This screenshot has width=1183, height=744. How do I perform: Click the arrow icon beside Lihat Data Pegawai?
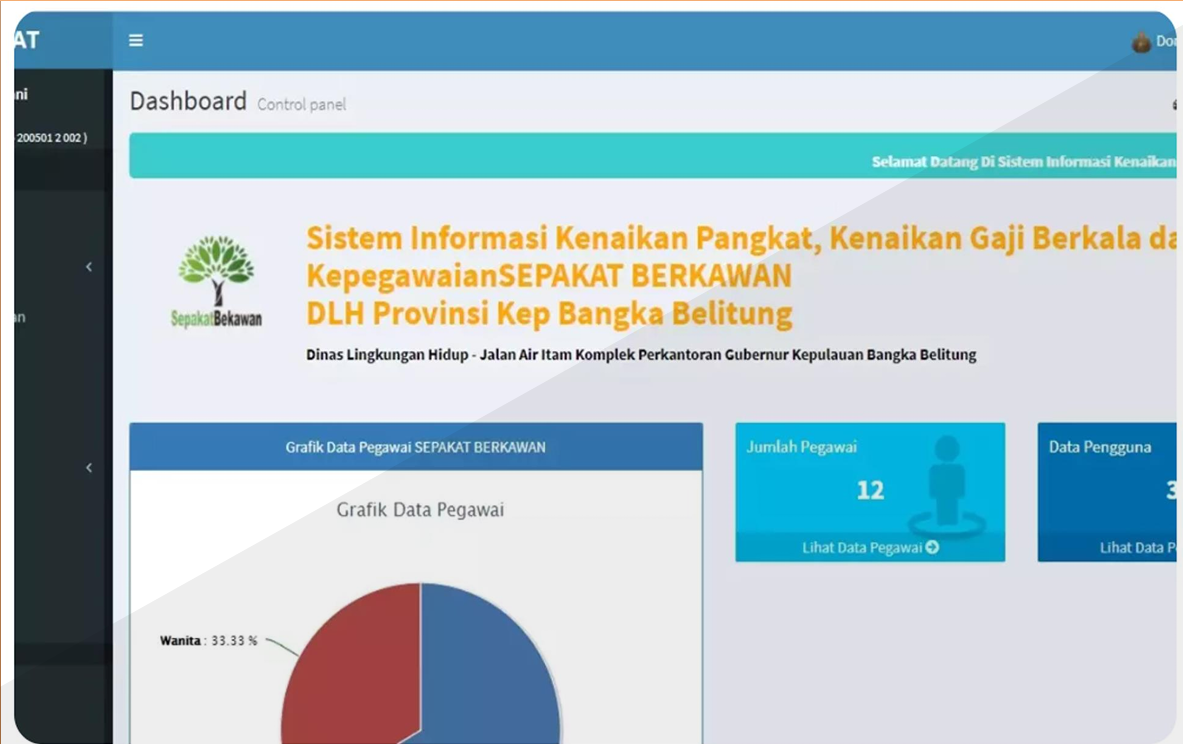[933, 547]
